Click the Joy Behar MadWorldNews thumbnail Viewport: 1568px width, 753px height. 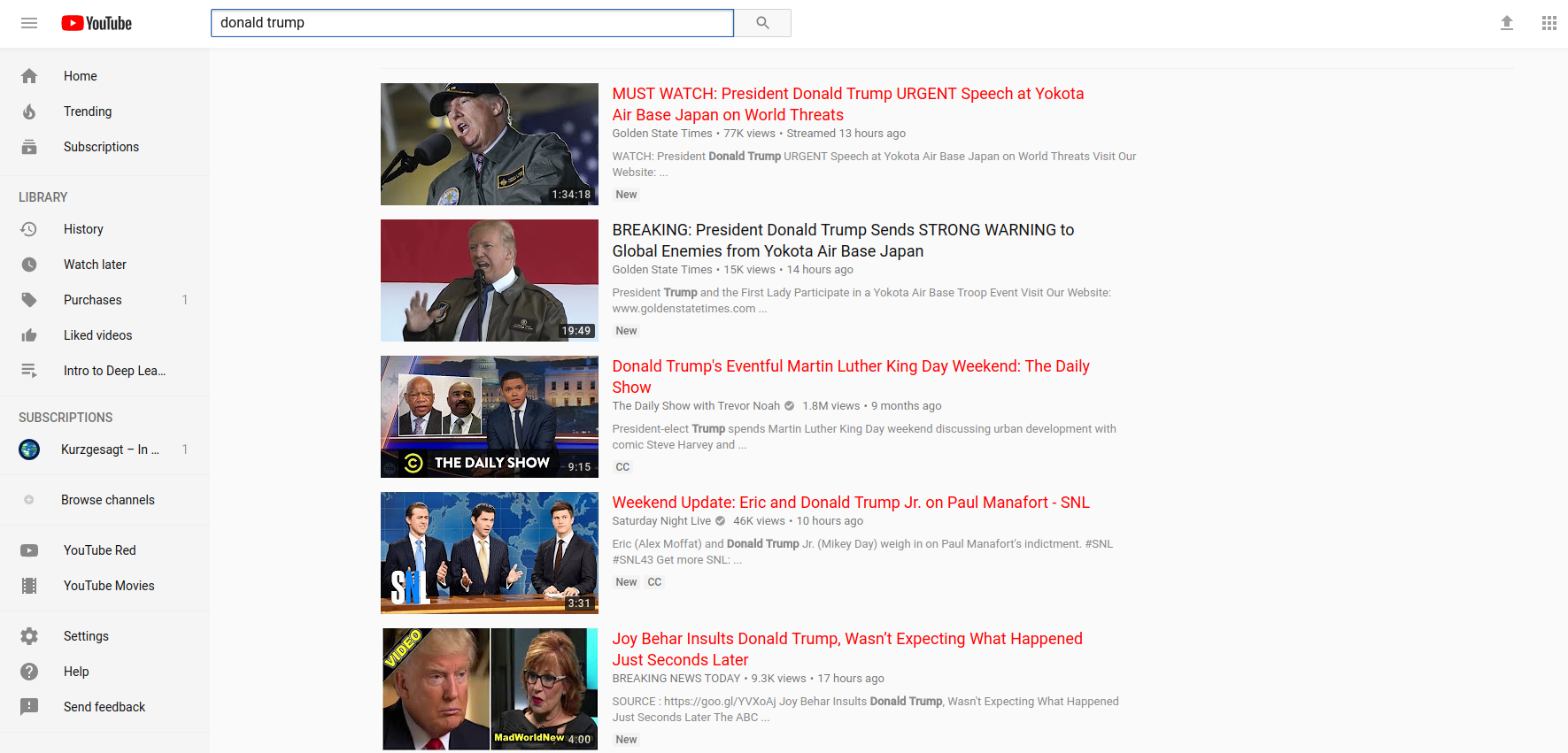click(x=490, y=689)
